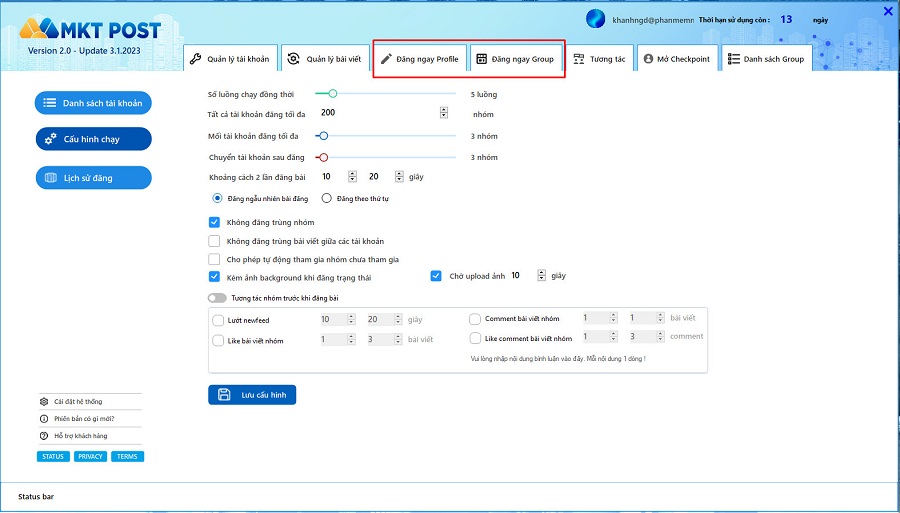Uncheck Không đăng trùng nhóm checkbox
This screenshot has width=900, height=513.
click(x=214, y=223)
